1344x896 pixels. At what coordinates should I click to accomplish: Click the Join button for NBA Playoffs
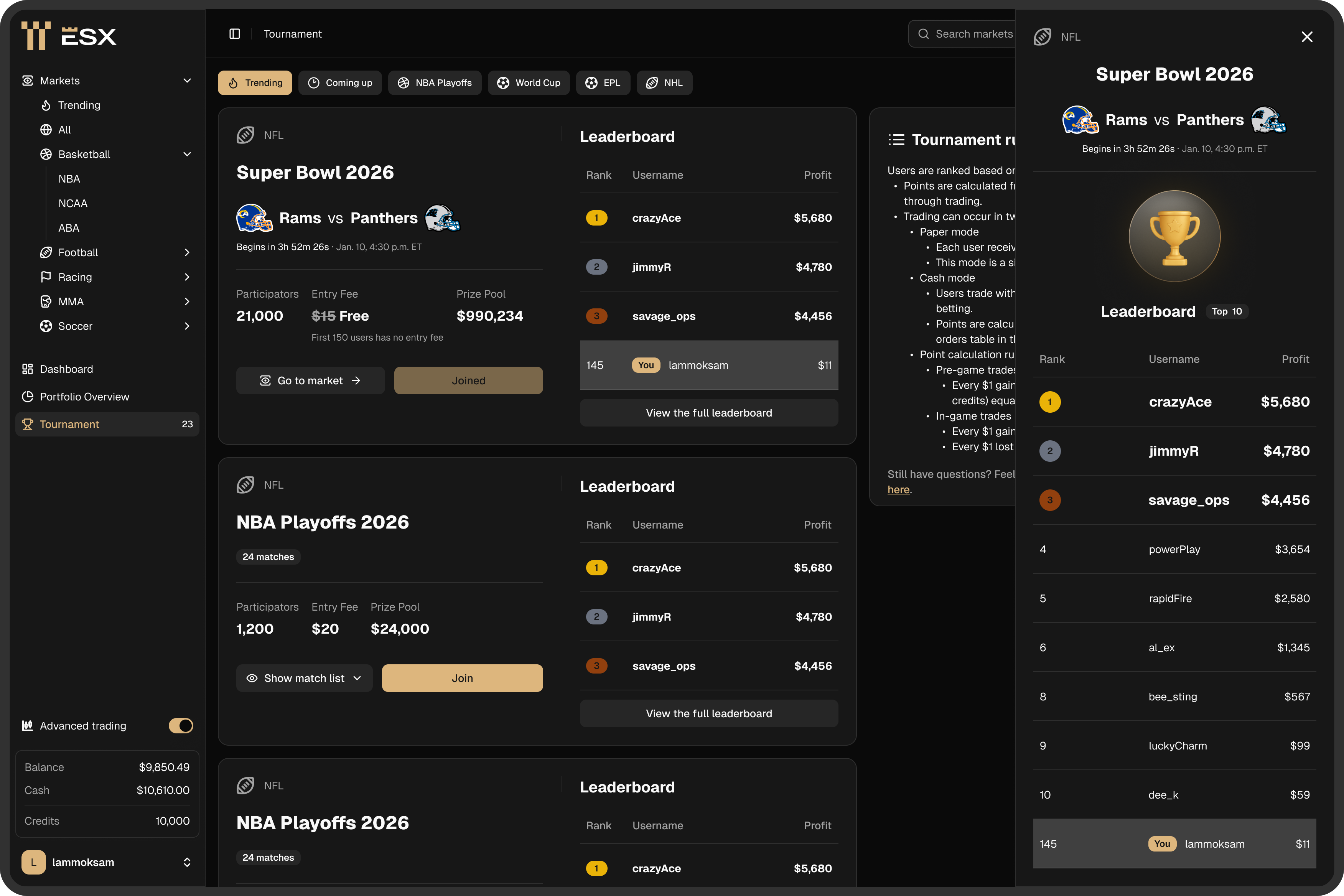[462, 678]
